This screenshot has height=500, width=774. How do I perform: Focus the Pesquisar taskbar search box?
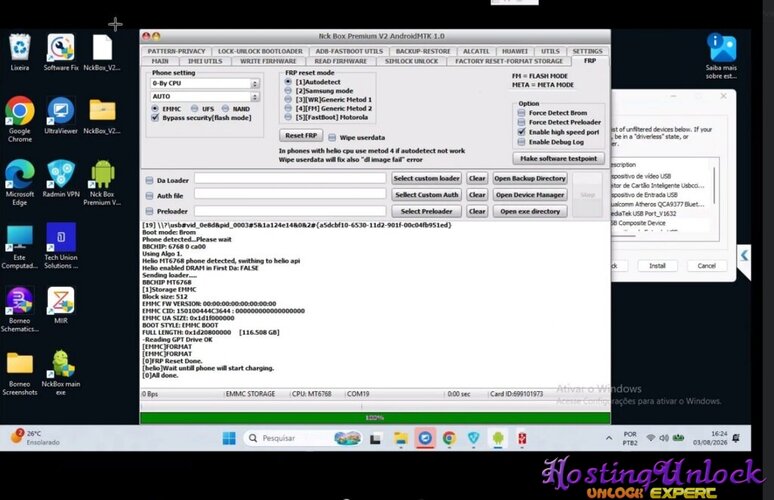302,438
